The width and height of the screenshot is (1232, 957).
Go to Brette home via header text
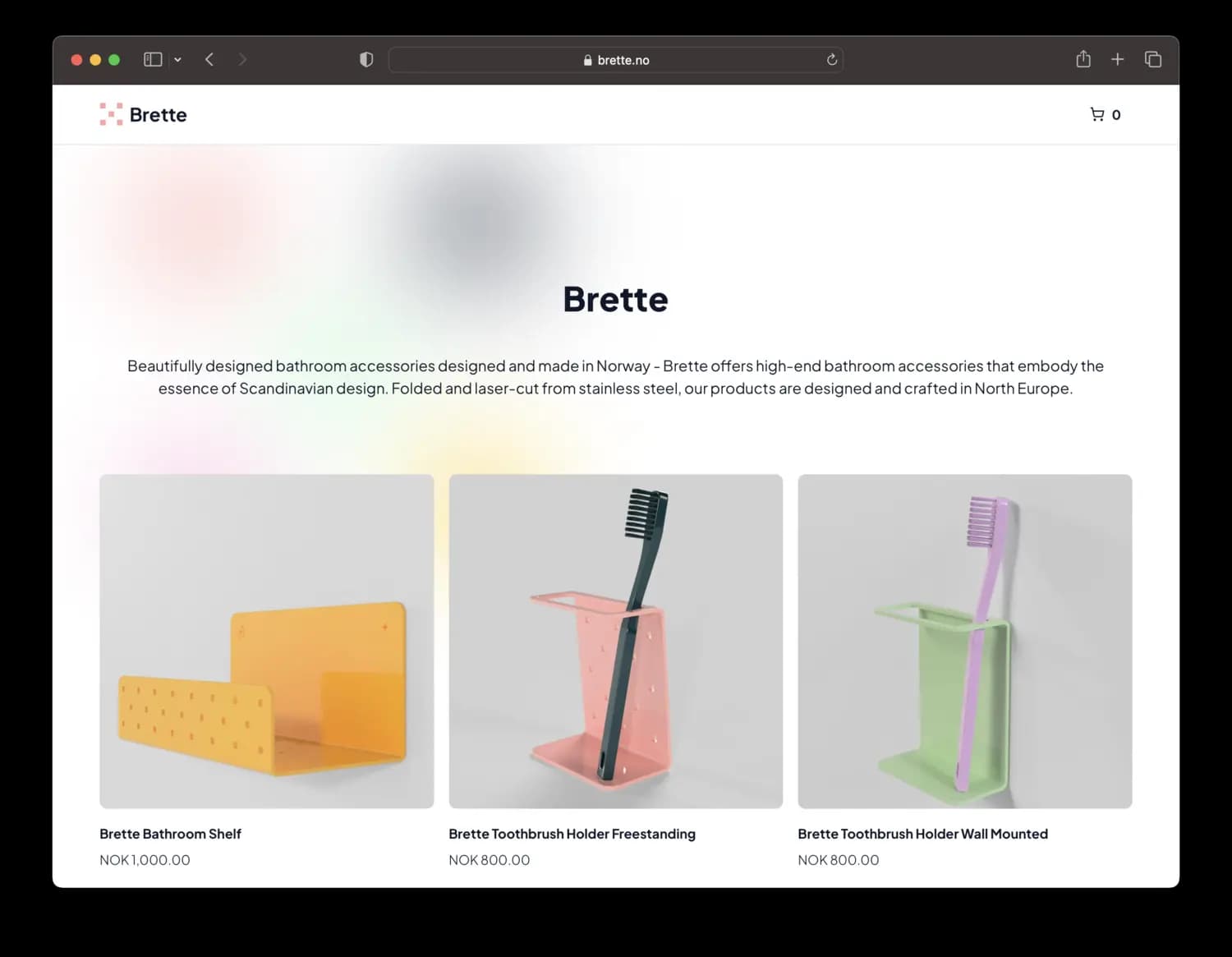(158, 114)
